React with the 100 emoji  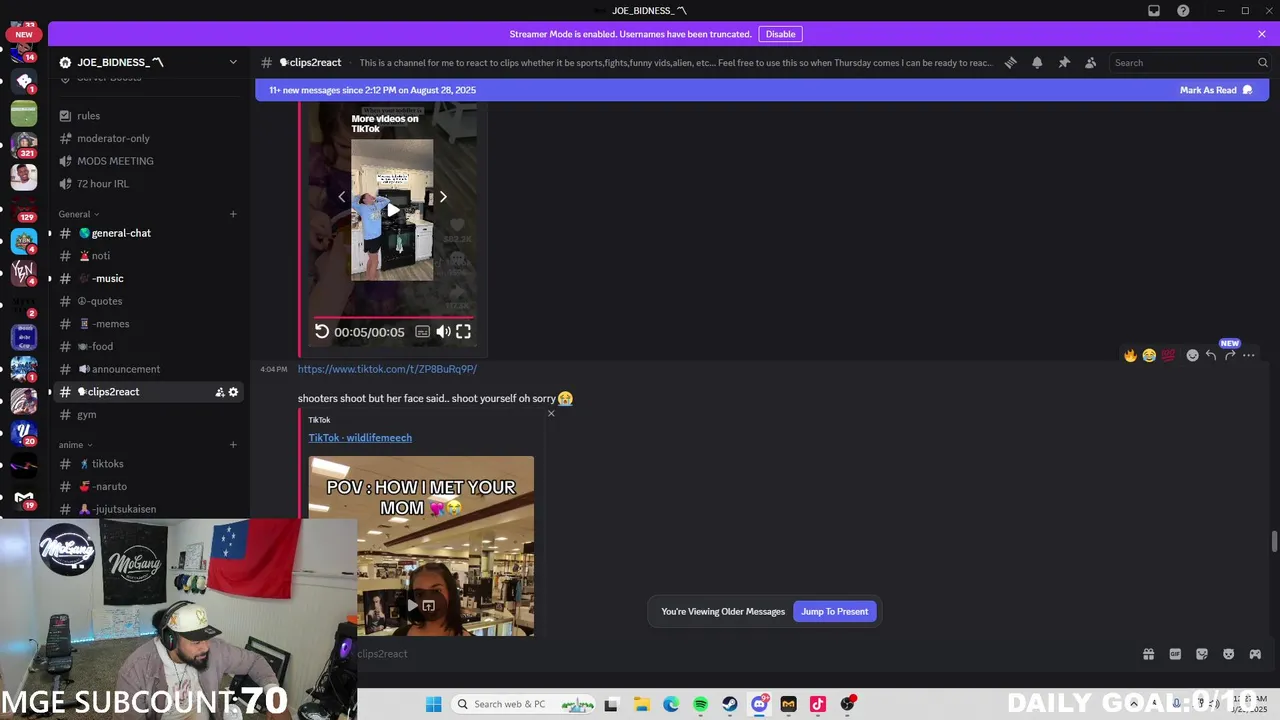click(1168, 355)
